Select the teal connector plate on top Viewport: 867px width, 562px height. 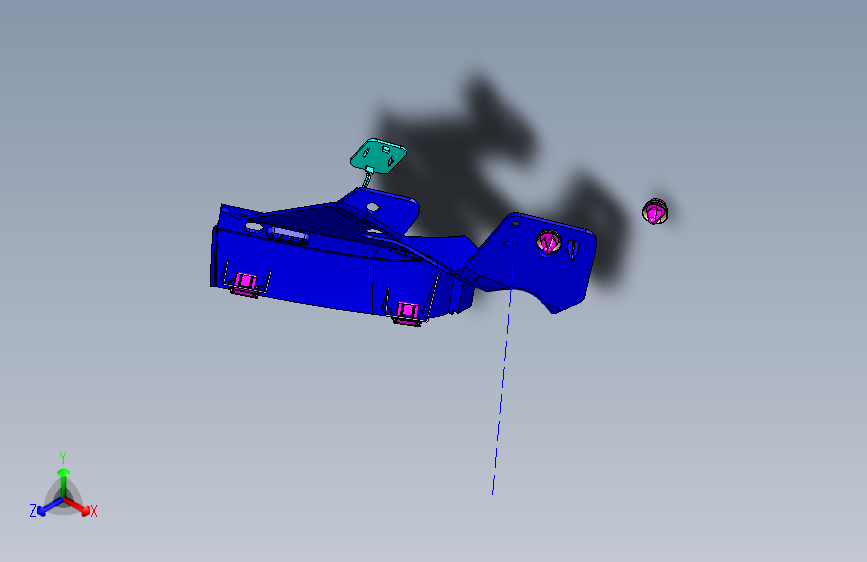[x=378, y=156]
